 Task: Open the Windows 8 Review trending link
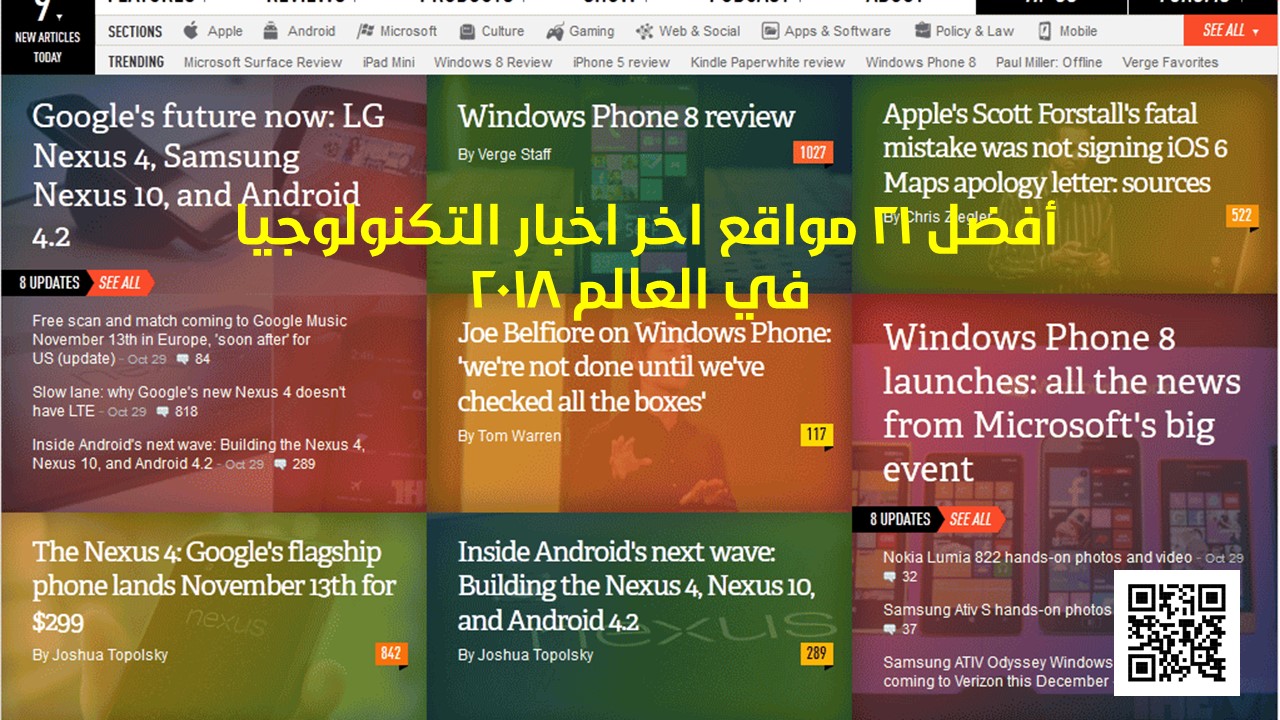(493, 62)
